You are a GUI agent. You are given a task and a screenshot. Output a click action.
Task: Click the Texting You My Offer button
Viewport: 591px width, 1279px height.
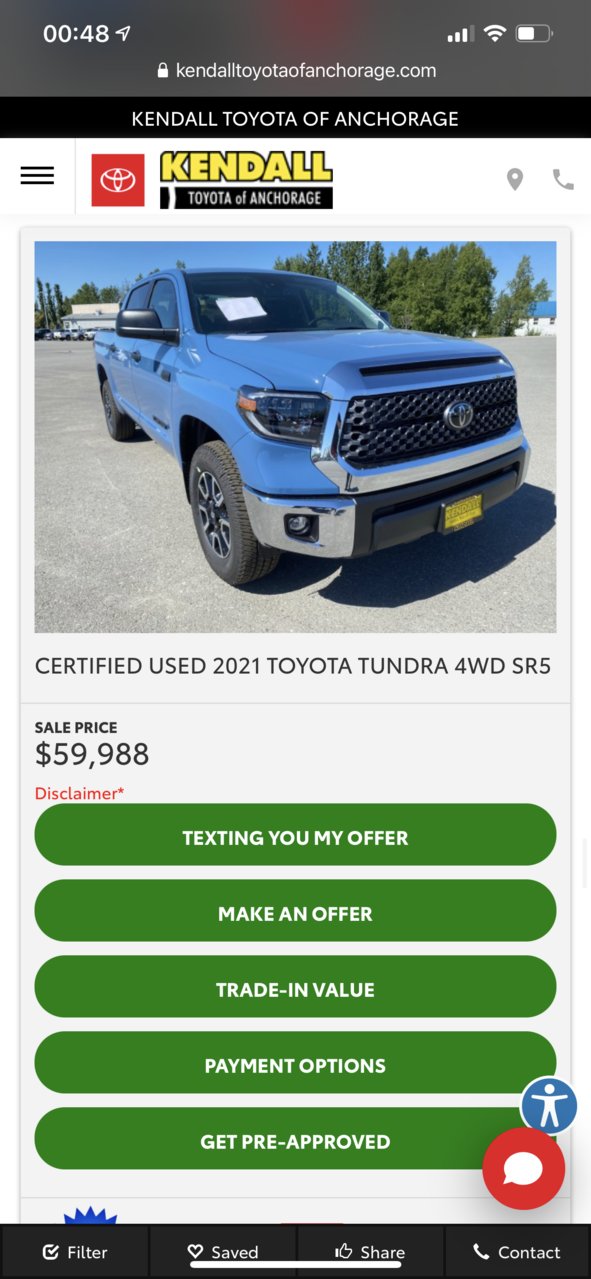295,835
